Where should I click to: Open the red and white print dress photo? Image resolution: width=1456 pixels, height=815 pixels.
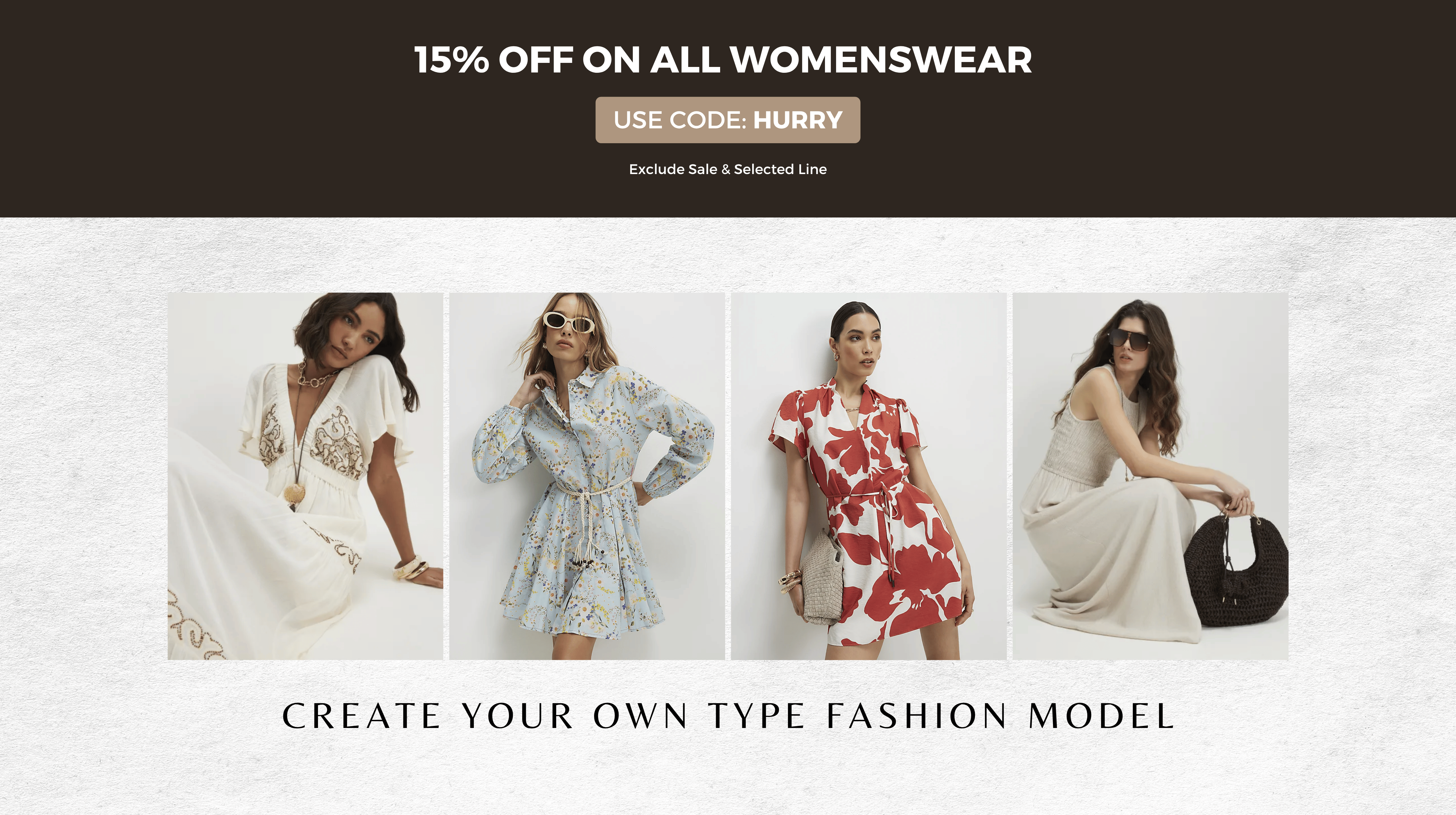(x=868, y=476)
